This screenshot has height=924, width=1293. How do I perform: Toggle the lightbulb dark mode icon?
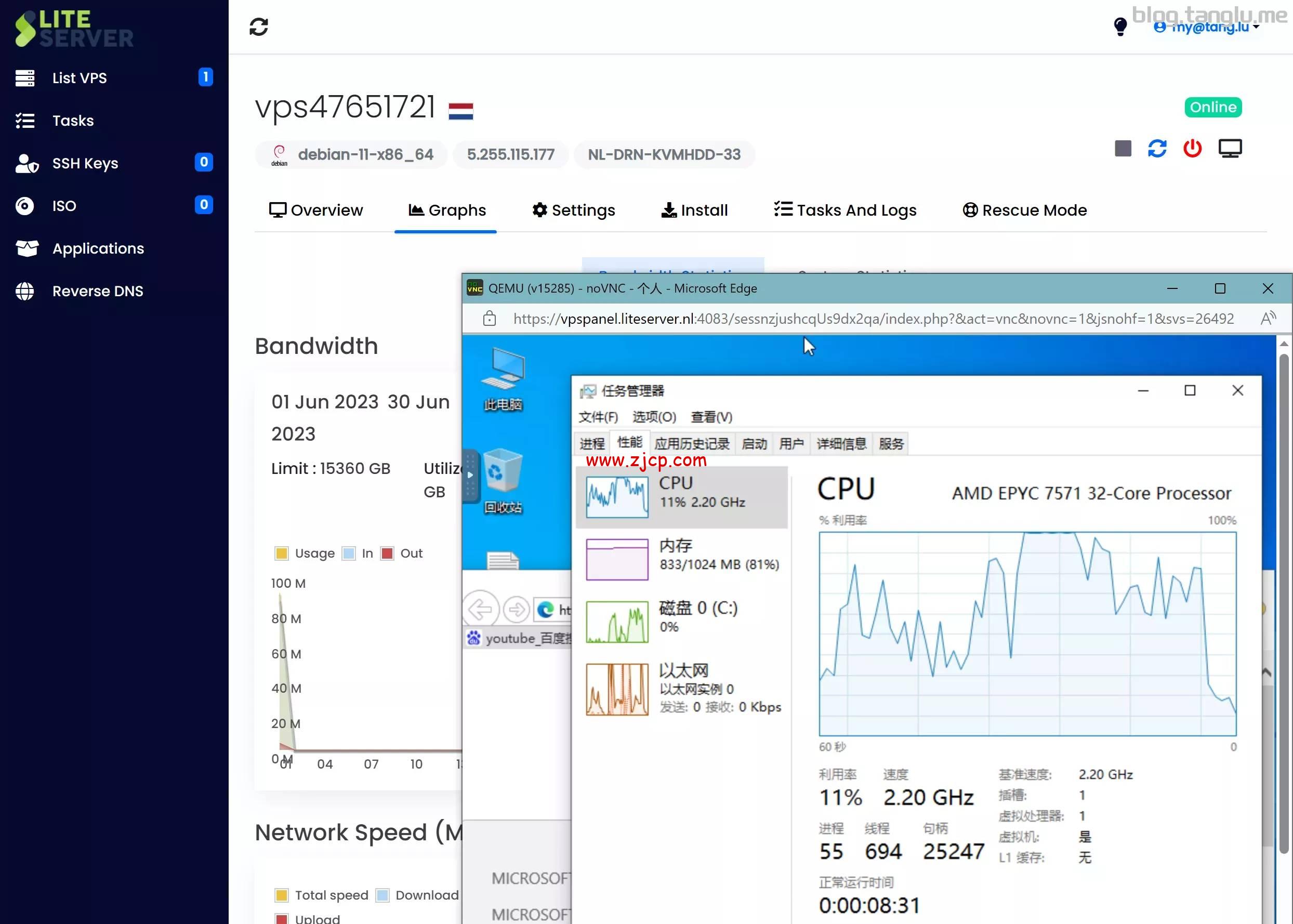(1120, 26)
